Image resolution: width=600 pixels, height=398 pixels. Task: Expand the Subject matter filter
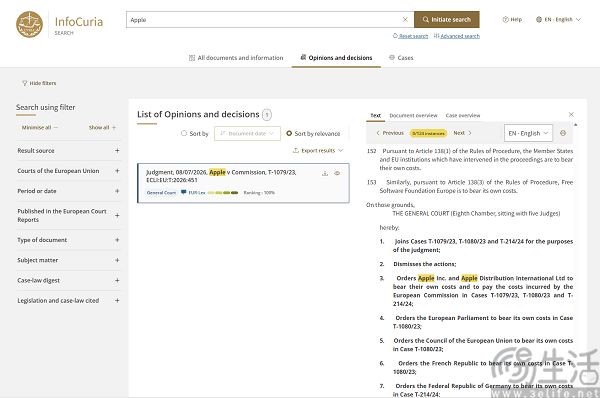68,260
